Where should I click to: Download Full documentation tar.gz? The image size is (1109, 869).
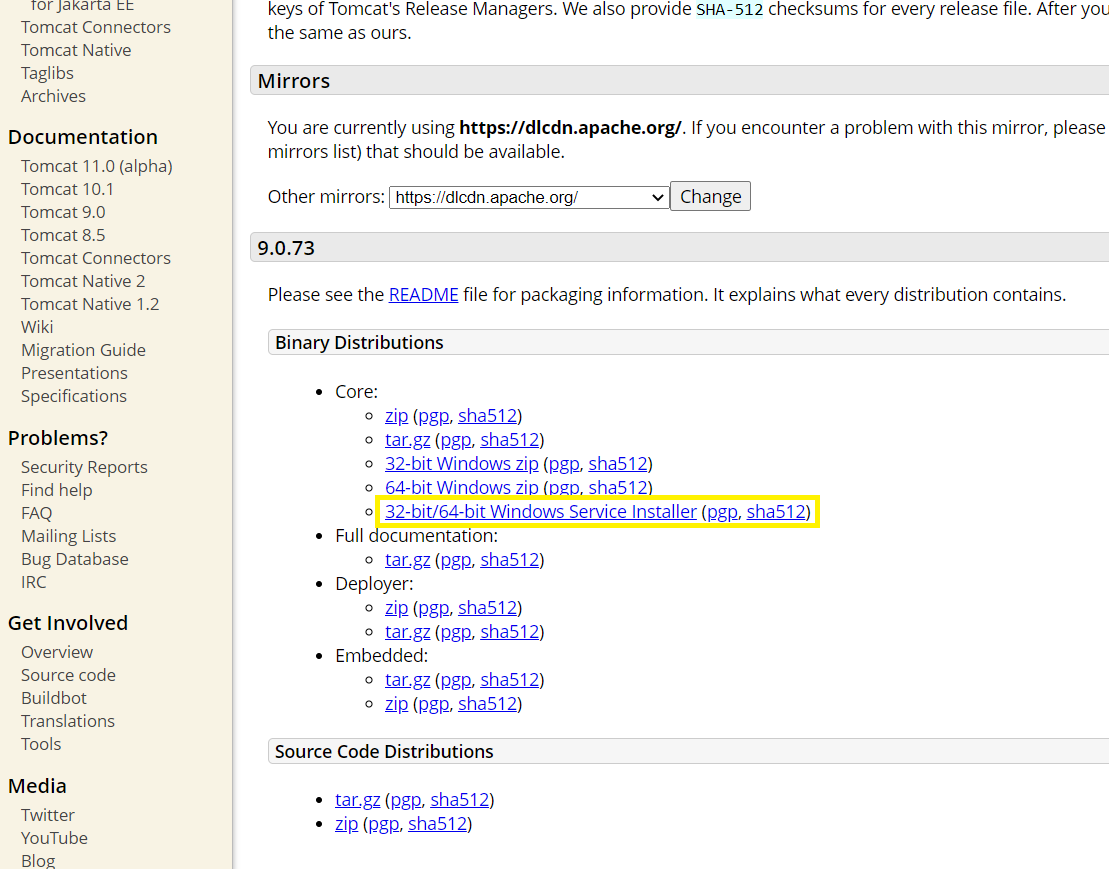coord(407,560)
